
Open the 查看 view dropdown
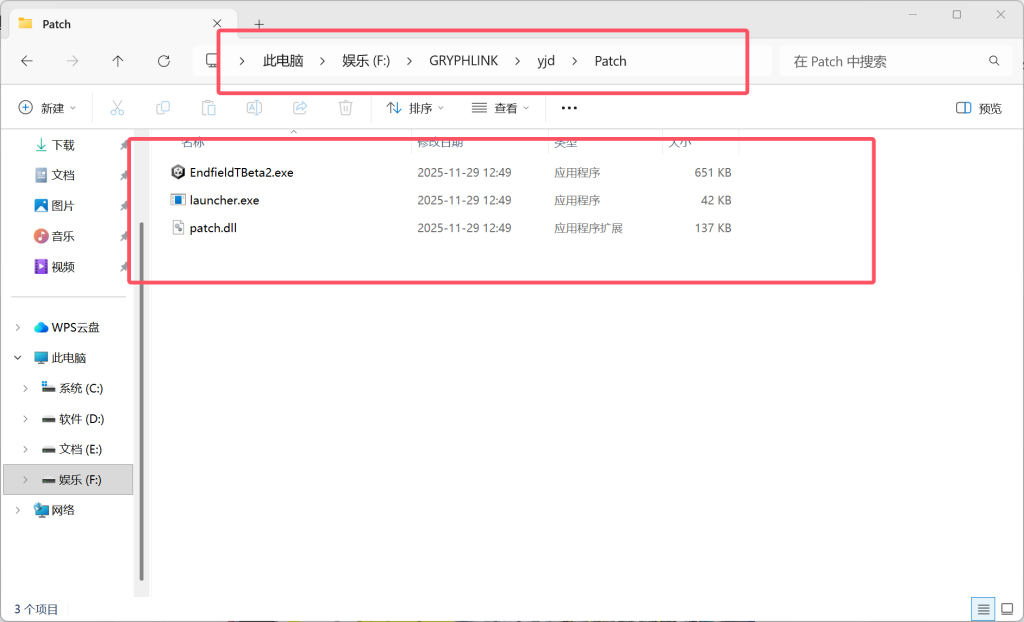coord(500,107)
